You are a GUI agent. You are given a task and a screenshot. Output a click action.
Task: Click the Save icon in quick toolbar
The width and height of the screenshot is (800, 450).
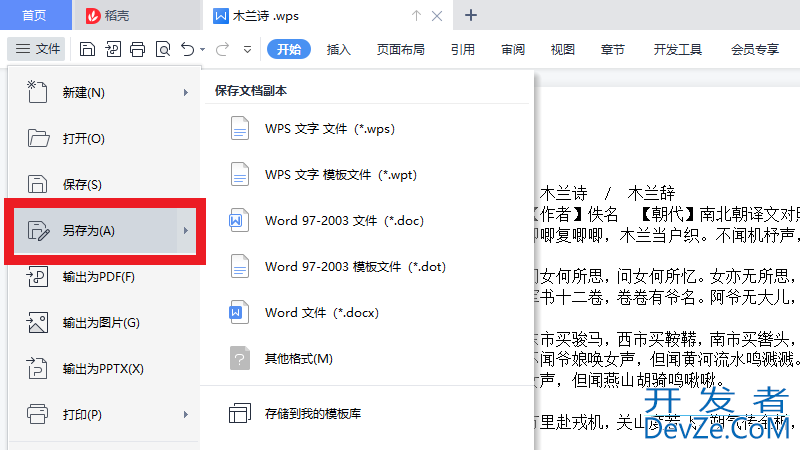87,49
